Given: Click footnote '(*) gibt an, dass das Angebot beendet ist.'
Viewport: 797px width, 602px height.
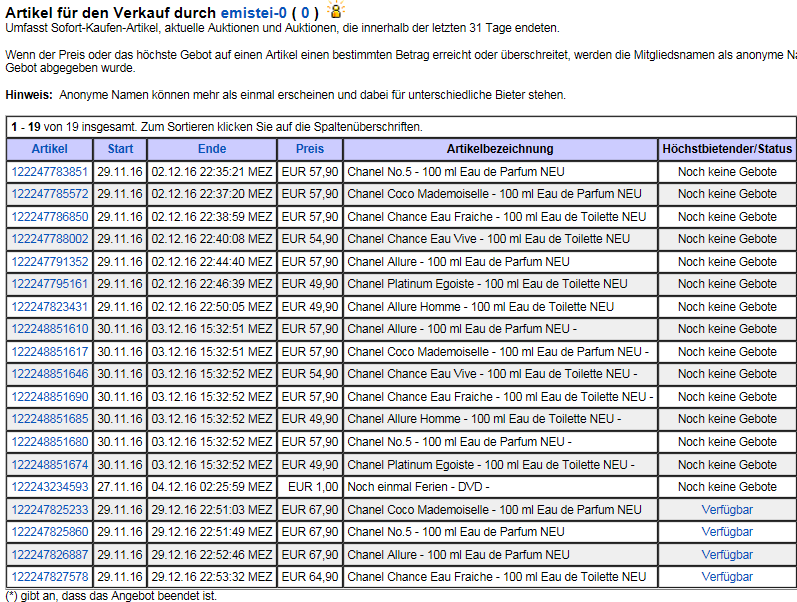Looking at the screenshot, I should point(111,595).
